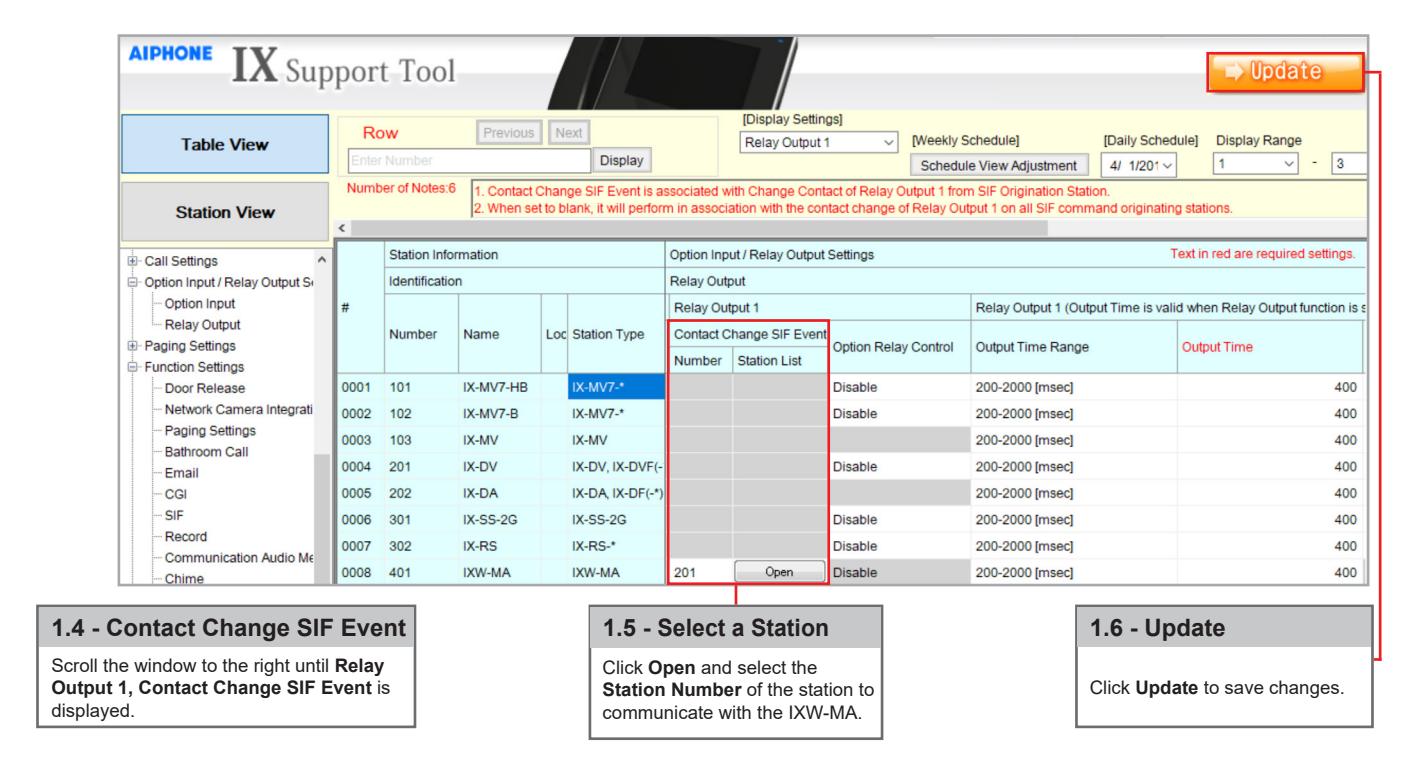Click the IX-DA, IX-DF station type cell
Viewport: 1421px width, 780px height.
point(614,491)
